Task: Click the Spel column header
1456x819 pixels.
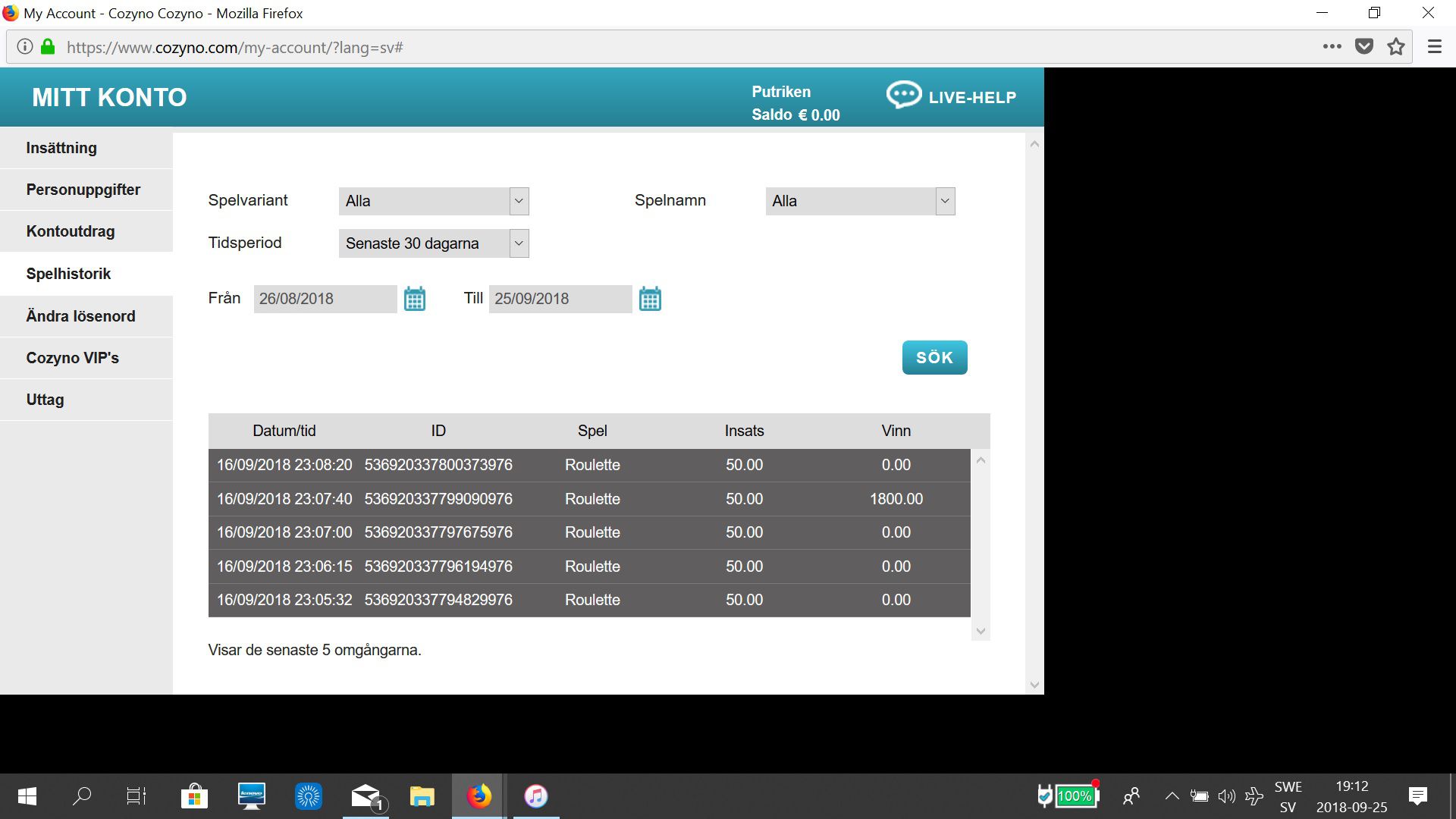Action: pyautogui.click(x=592, y=431)
